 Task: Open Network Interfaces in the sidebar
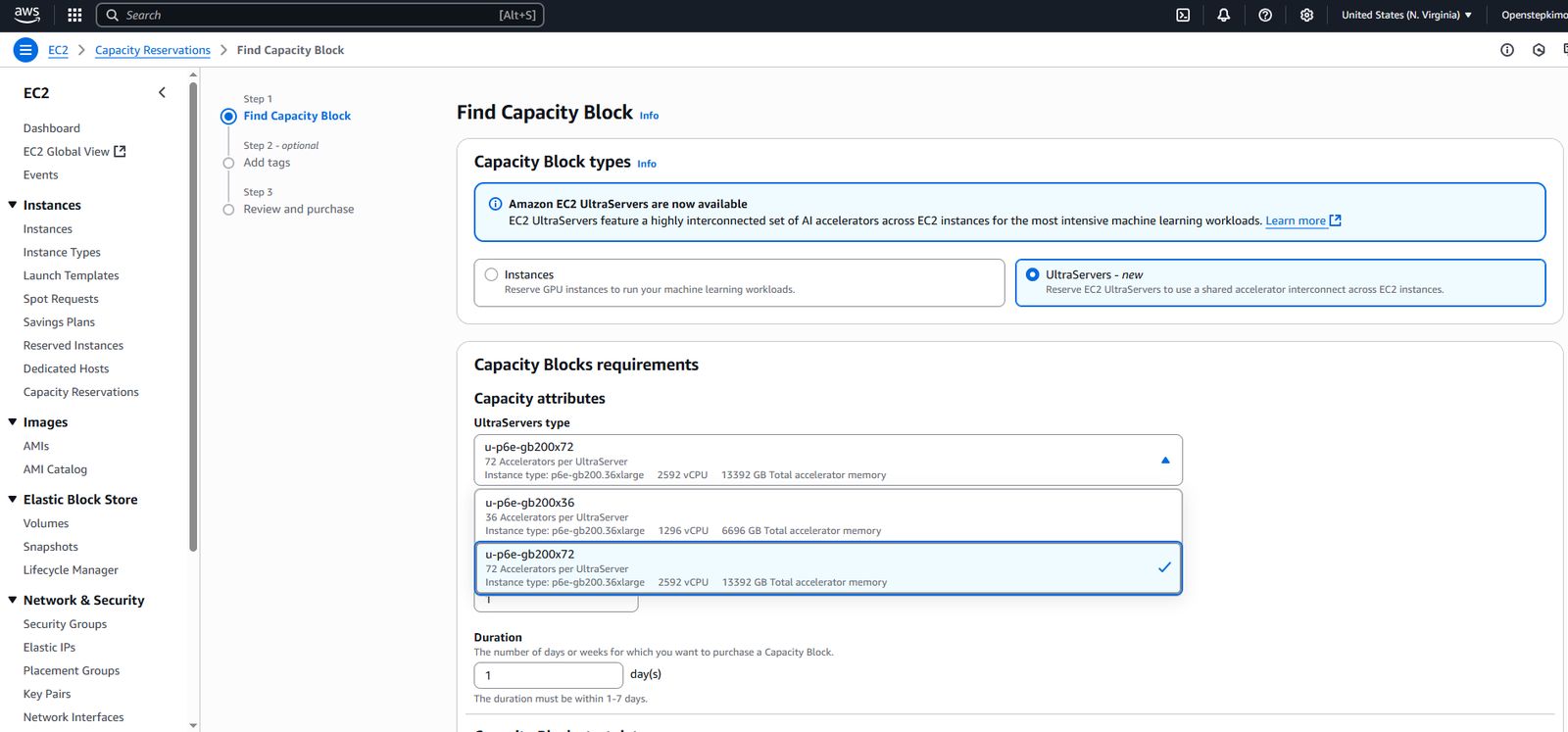[x=73, y=717]
